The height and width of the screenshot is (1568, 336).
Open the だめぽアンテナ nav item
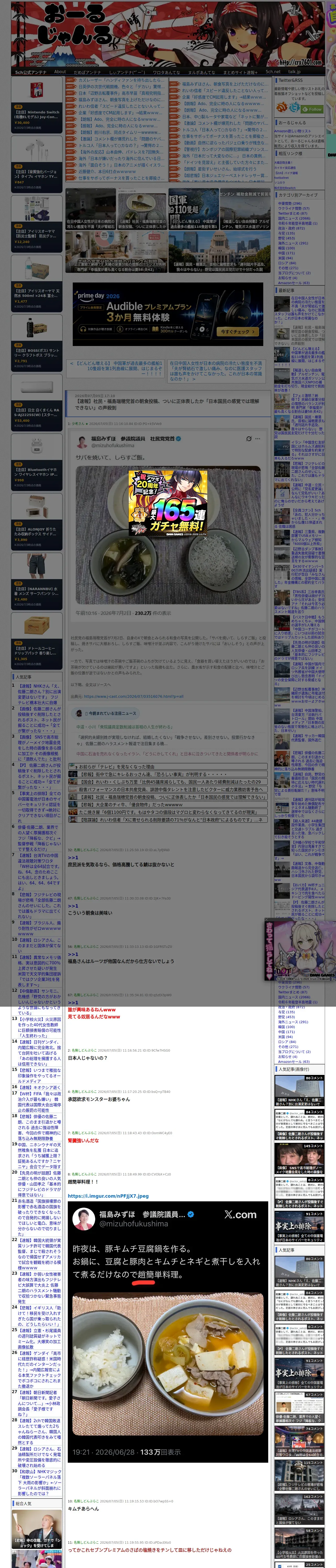pos(87,72)
